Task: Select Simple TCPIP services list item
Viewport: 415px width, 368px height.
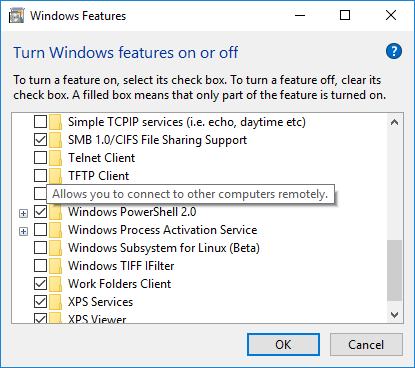Action: point(187,122)
